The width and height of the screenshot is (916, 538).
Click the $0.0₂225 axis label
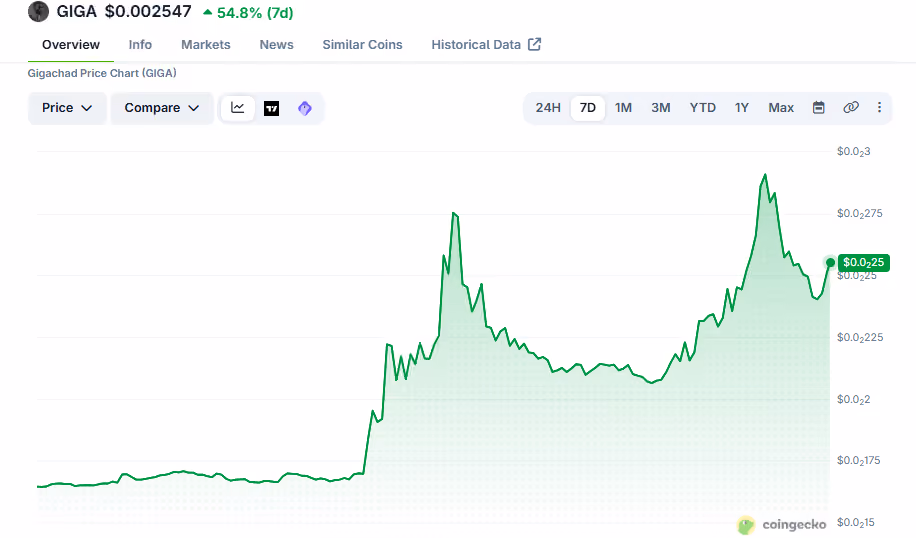pyautogui.click(x=859, y=338)
